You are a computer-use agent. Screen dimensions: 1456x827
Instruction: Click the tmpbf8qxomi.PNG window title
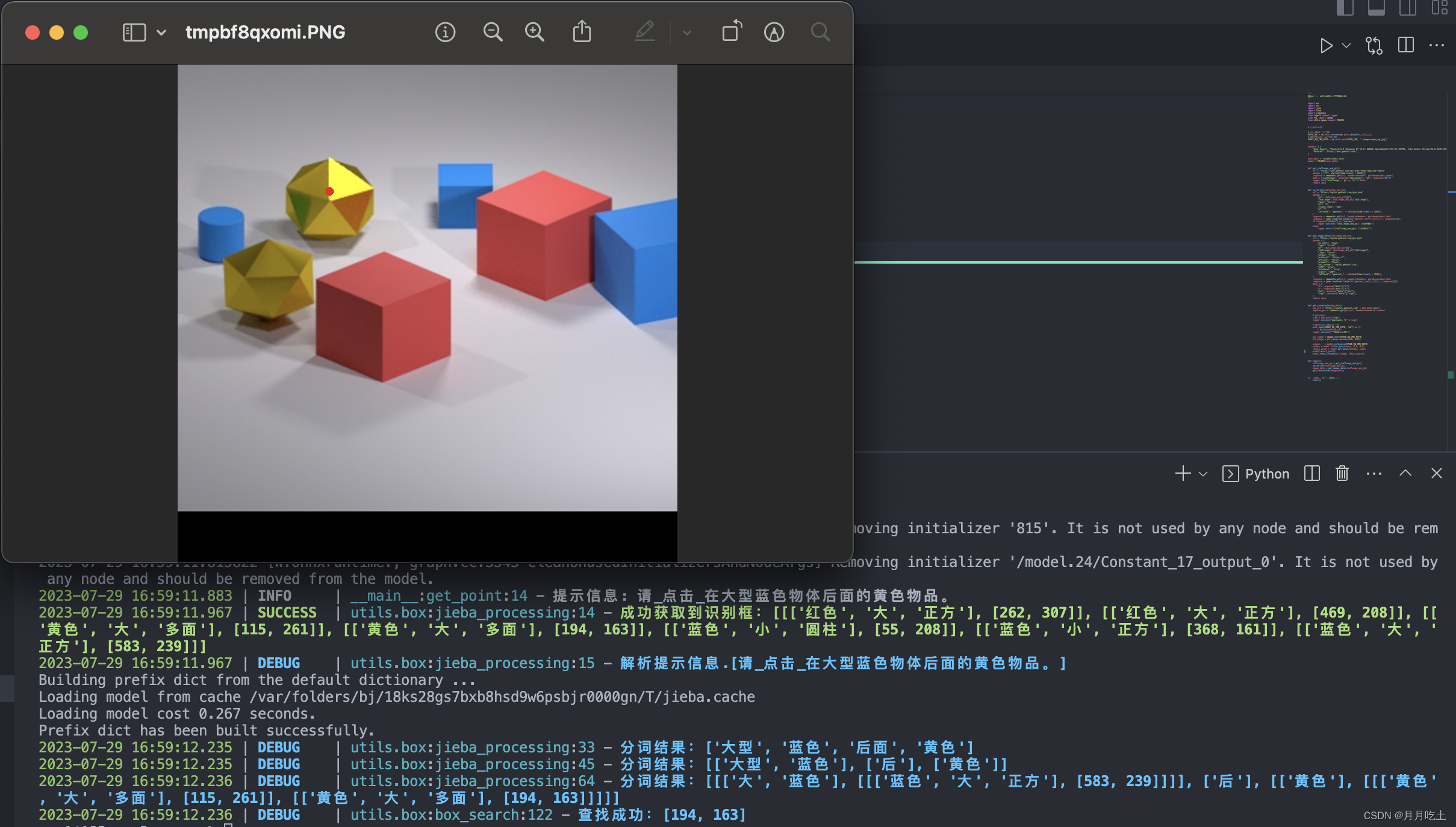point(265,33)
